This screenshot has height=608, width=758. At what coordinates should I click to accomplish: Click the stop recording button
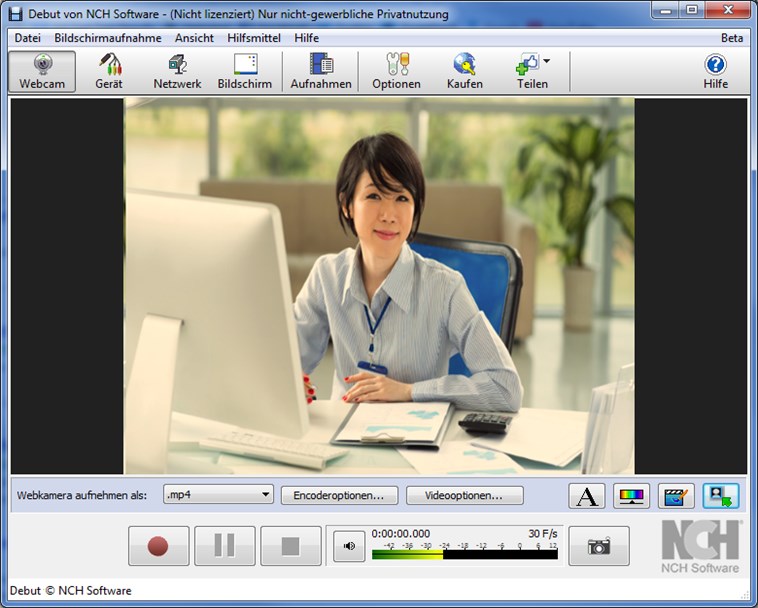click(x=291, y=546)
